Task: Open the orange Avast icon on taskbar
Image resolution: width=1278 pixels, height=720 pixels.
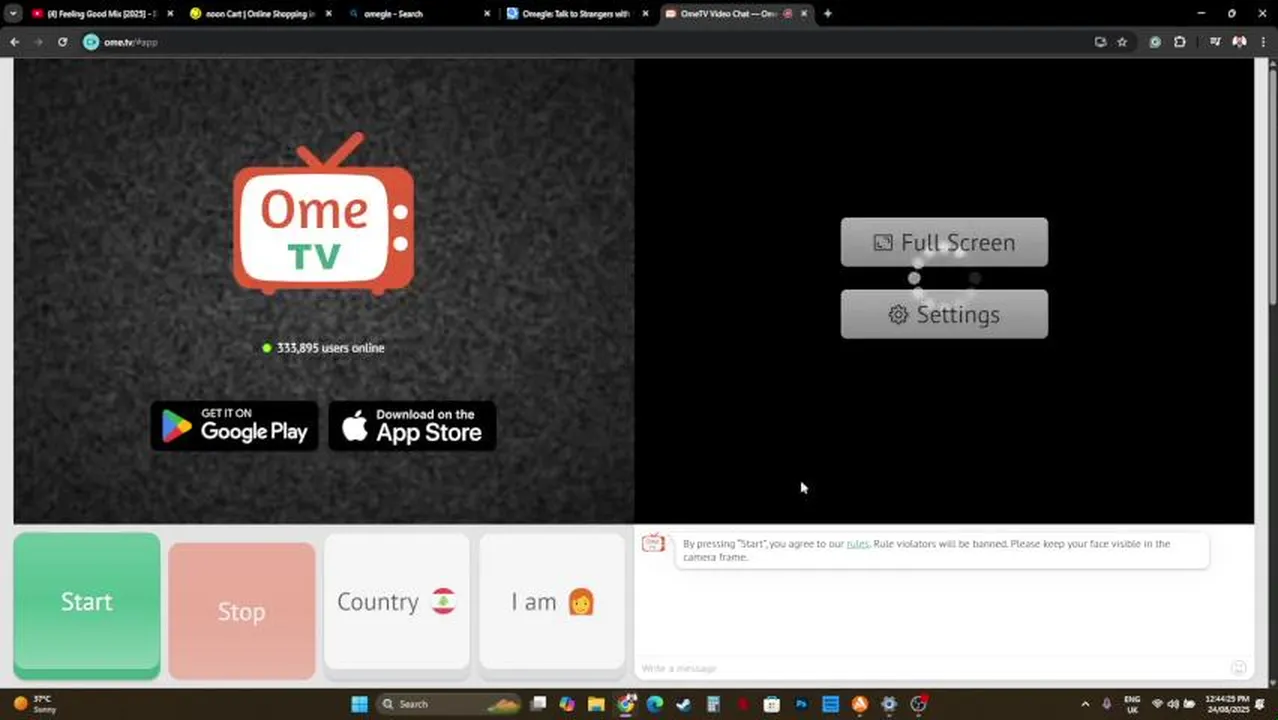Action: 859,704
